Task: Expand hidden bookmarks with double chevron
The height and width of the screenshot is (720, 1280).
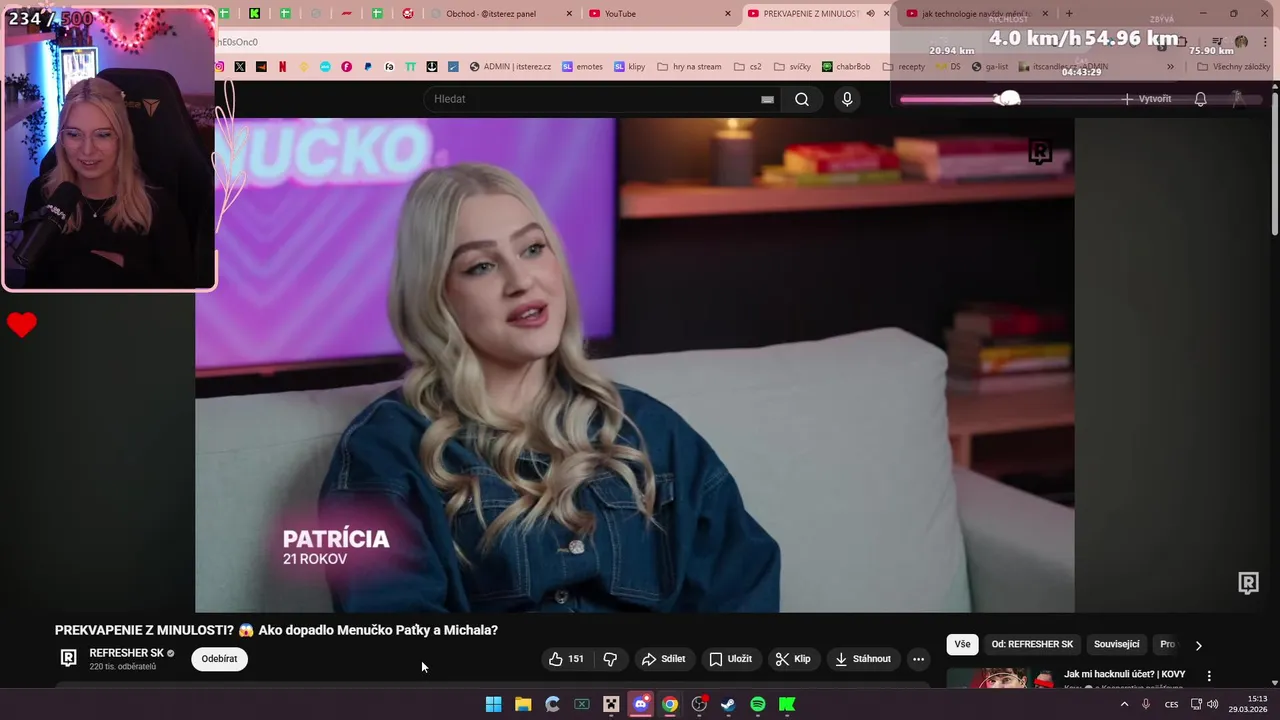Action: [x=1170, y=67]
